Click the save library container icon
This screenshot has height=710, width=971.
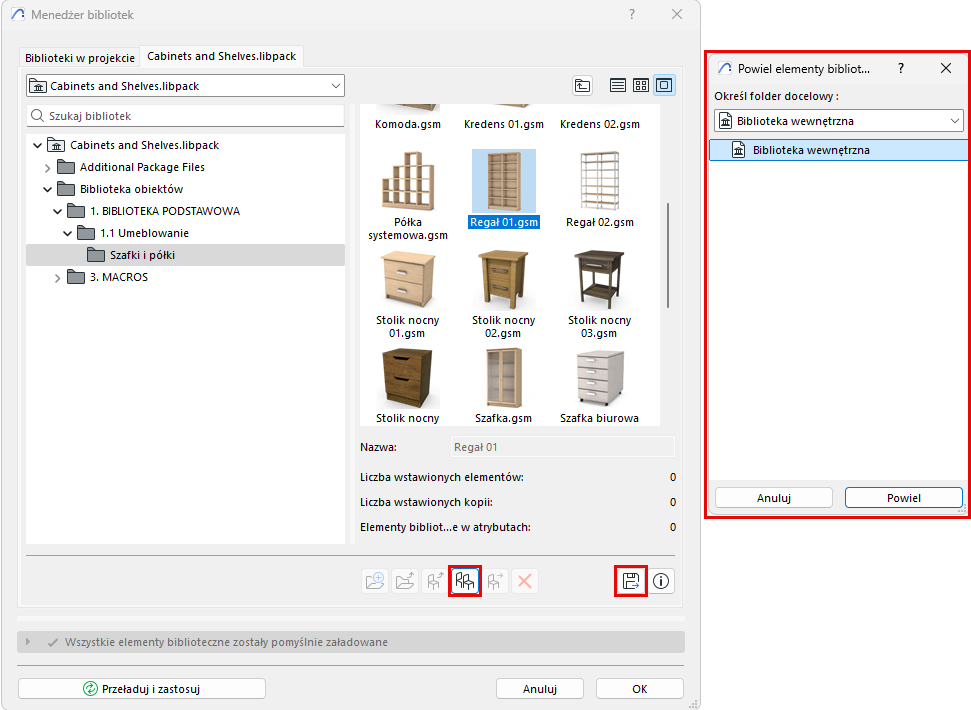(x=630, y=581)
